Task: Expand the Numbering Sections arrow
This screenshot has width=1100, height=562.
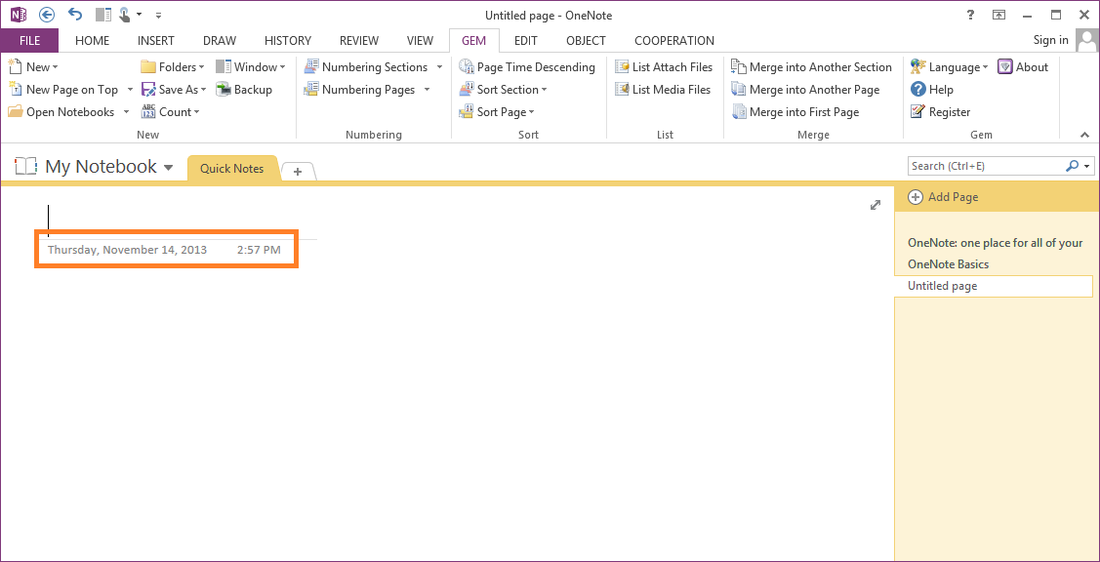Action: coord(439,67)
